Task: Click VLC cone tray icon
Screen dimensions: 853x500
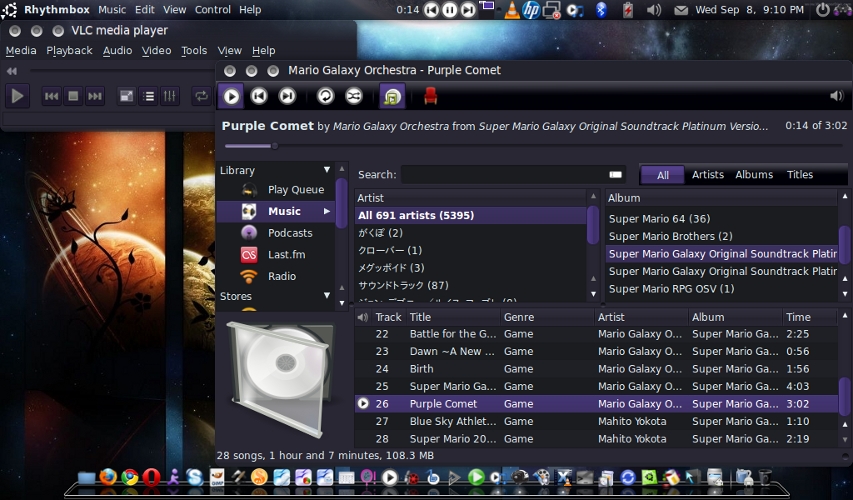Action: pos(511,10)
